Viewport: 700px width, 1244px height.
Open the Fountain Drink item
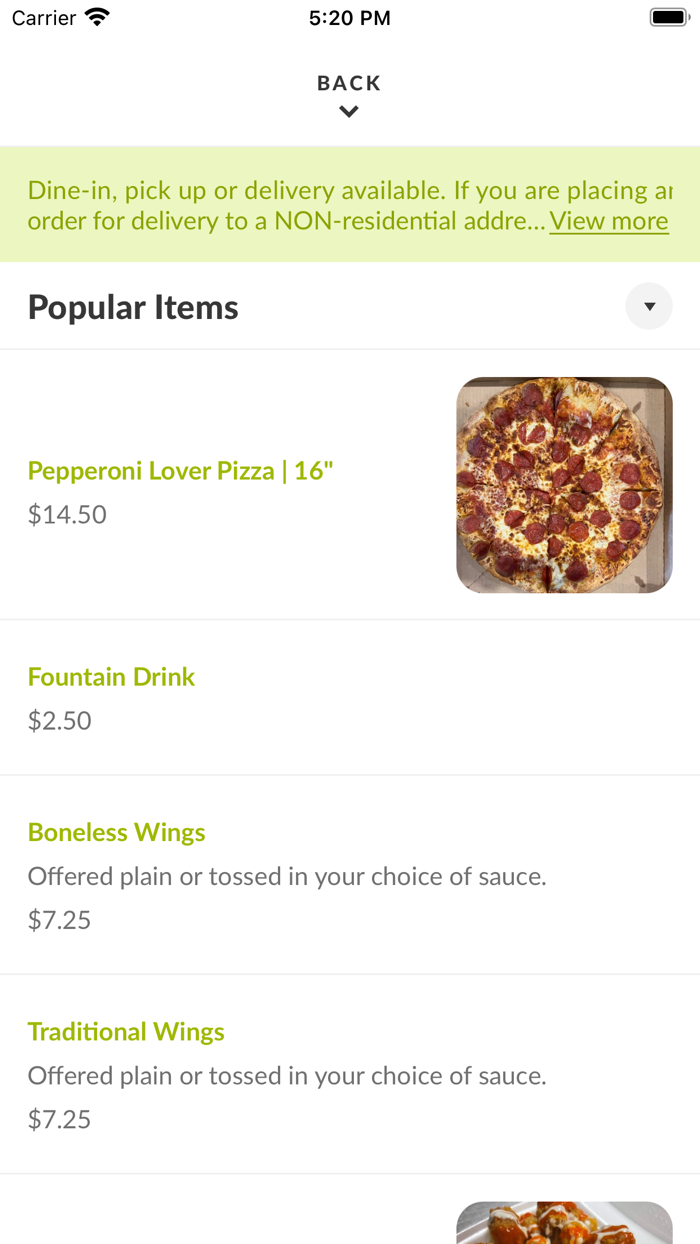coord(111,677)
